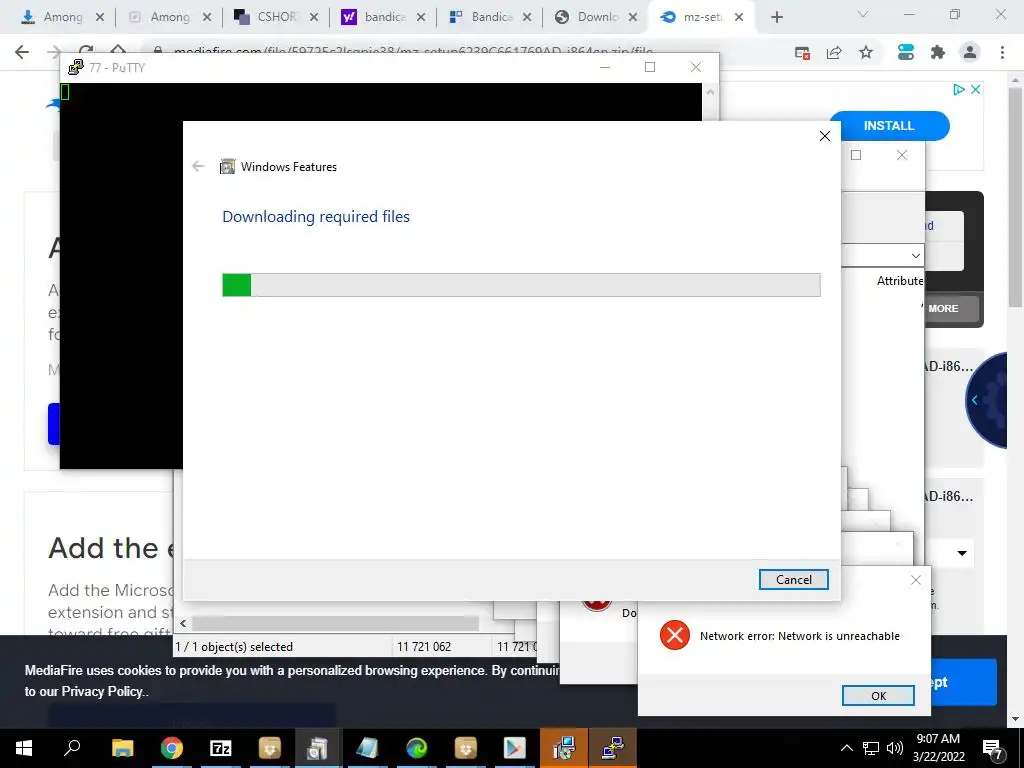Click the blocked pop-up icon in address bar
Viewport: 1024px width, 768px height.
802,53
